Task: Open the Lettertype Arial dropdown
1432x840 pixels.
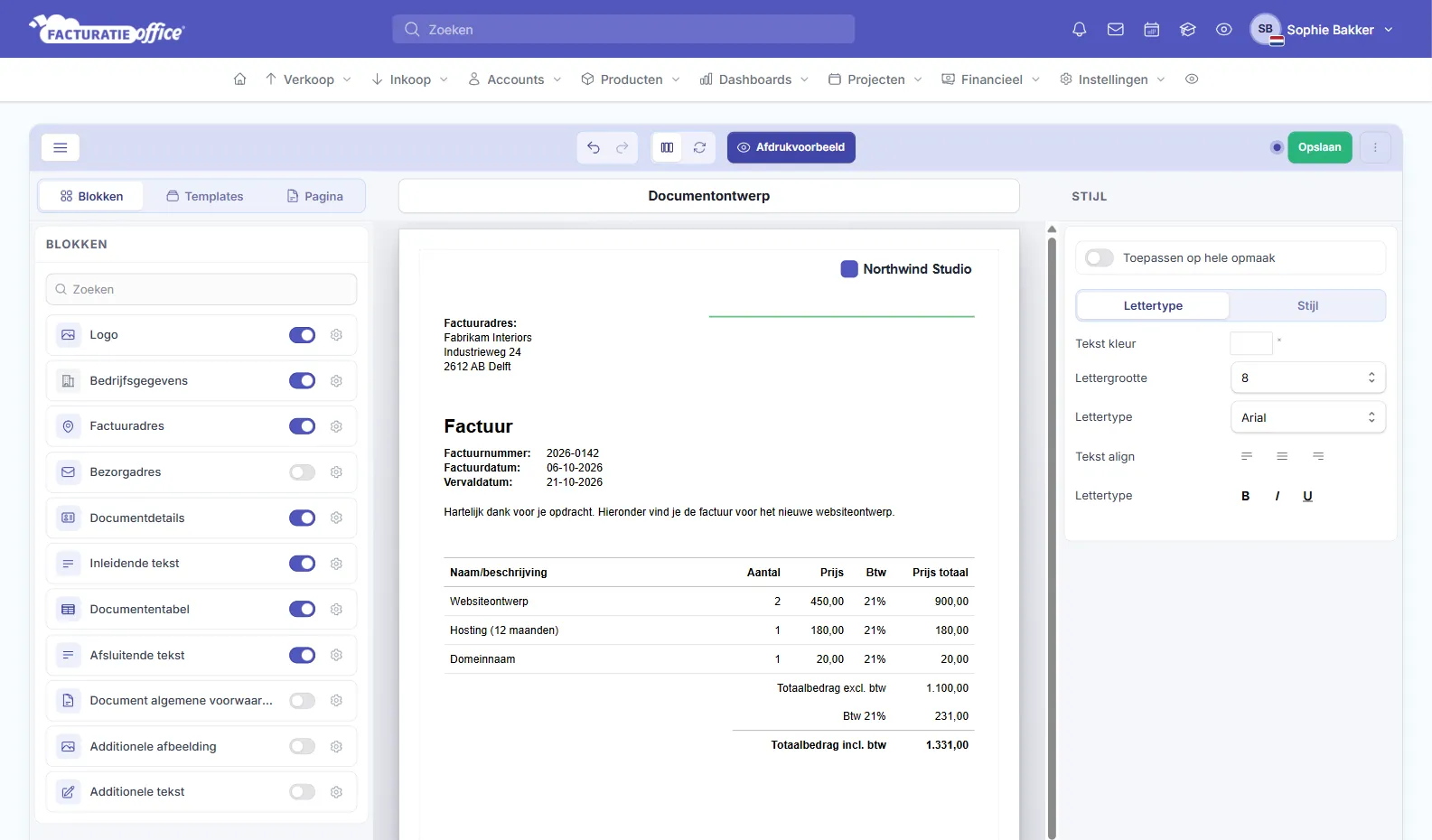Action: pyautogui.click(x=1307, y=417)
